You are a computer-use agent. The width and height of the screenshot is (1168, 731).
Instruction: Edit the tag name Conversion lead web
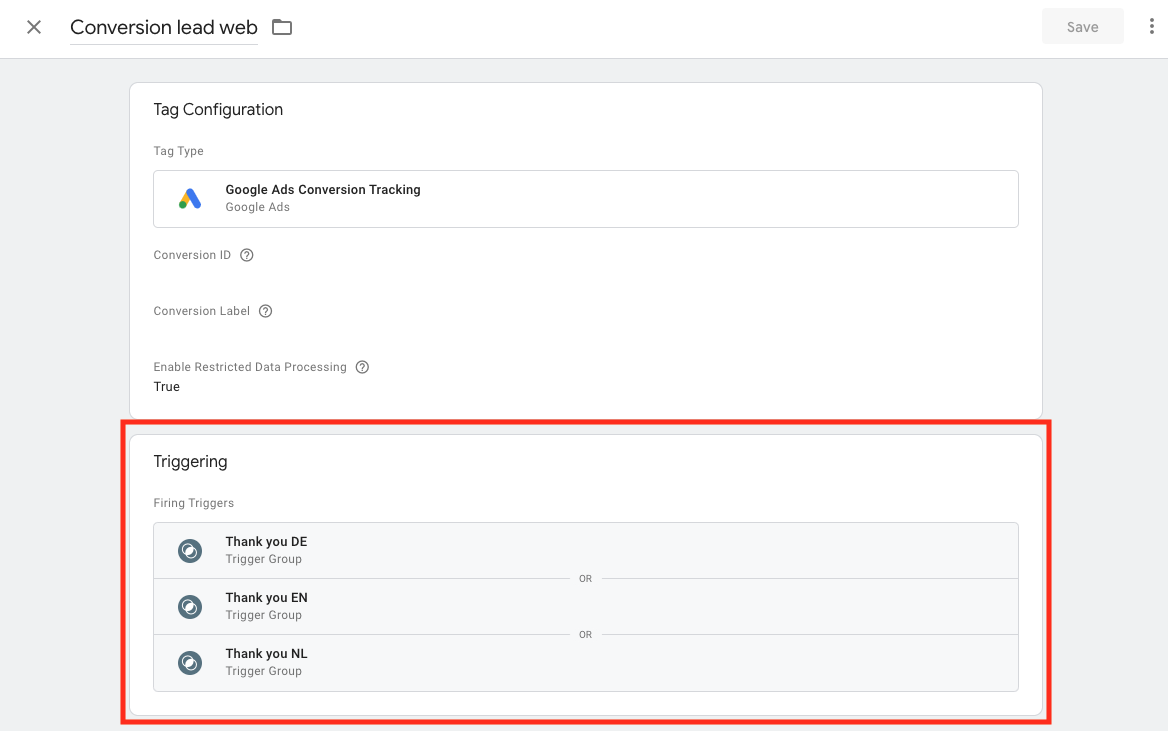164,28
